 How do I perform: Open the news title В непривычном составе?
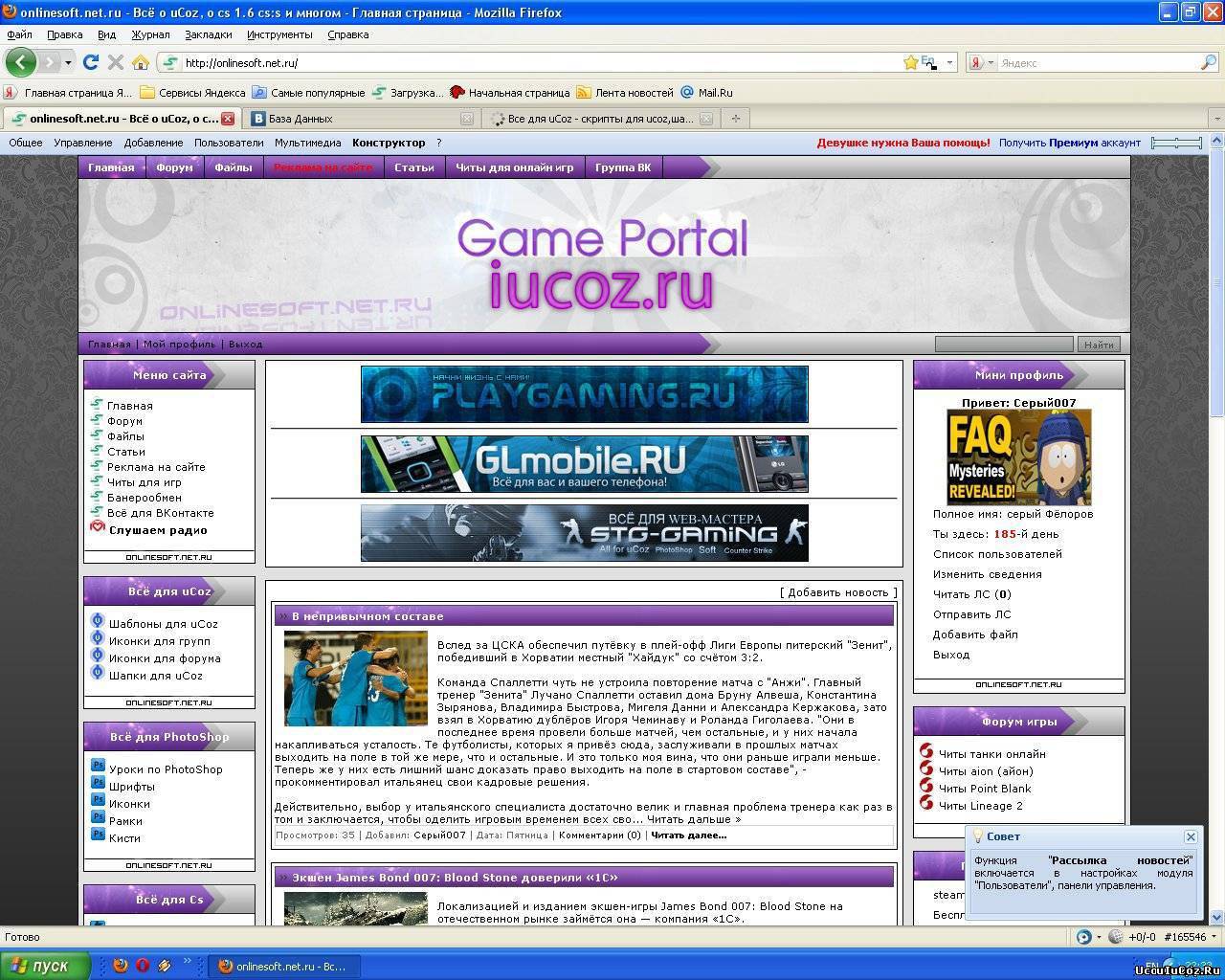tap(367, 616)
